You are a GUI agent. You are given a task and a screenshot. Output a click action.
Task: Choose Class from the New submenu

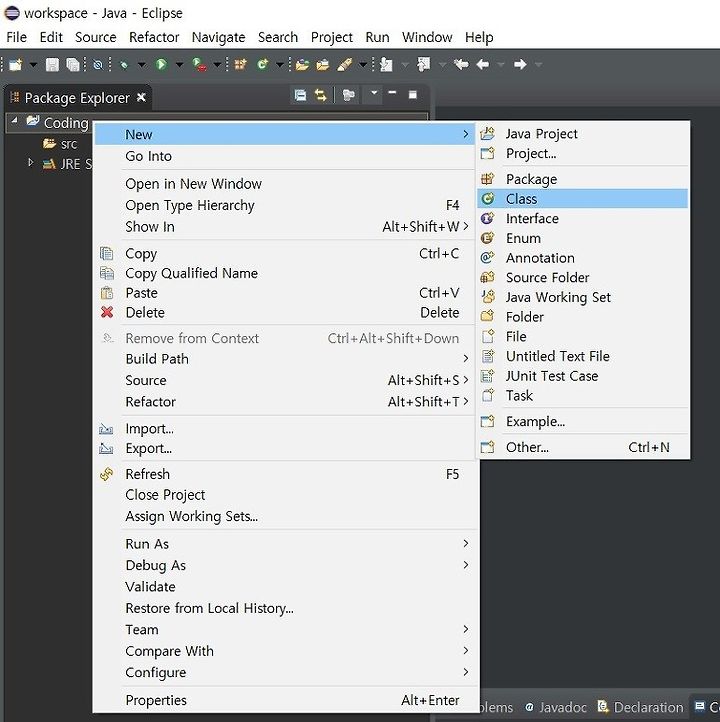[582, 198]
